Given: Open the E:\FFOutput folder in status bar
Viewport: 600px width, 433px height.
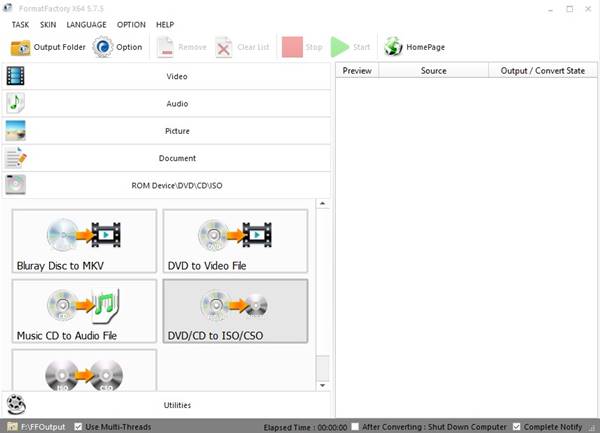Looking at the screenshot, I should [37, 426].
